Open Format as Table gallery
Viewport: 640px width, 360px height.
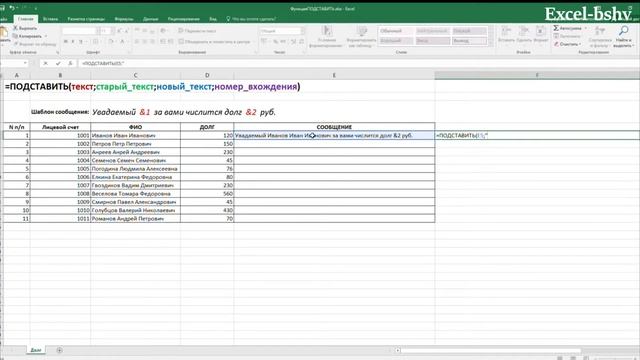361,37
